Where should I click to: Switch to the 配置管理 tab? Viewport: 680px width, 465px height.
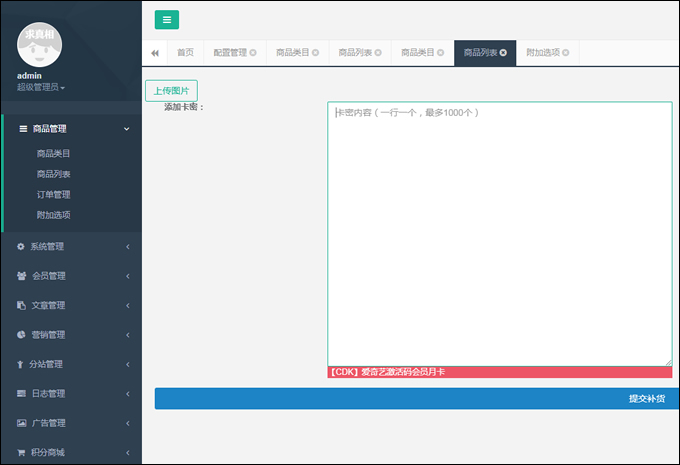point(230,52)
